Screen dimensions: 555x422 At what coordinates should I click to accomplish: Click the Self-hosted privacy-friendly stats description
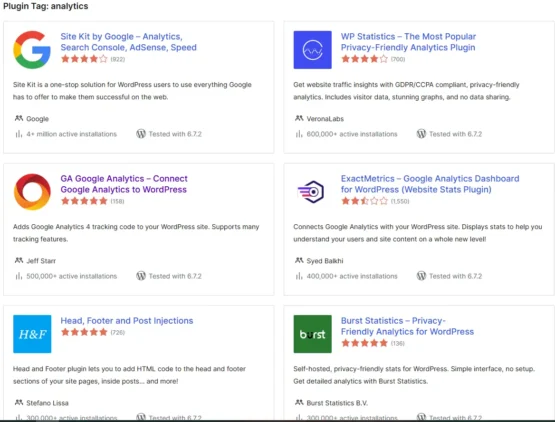(414, 375)
